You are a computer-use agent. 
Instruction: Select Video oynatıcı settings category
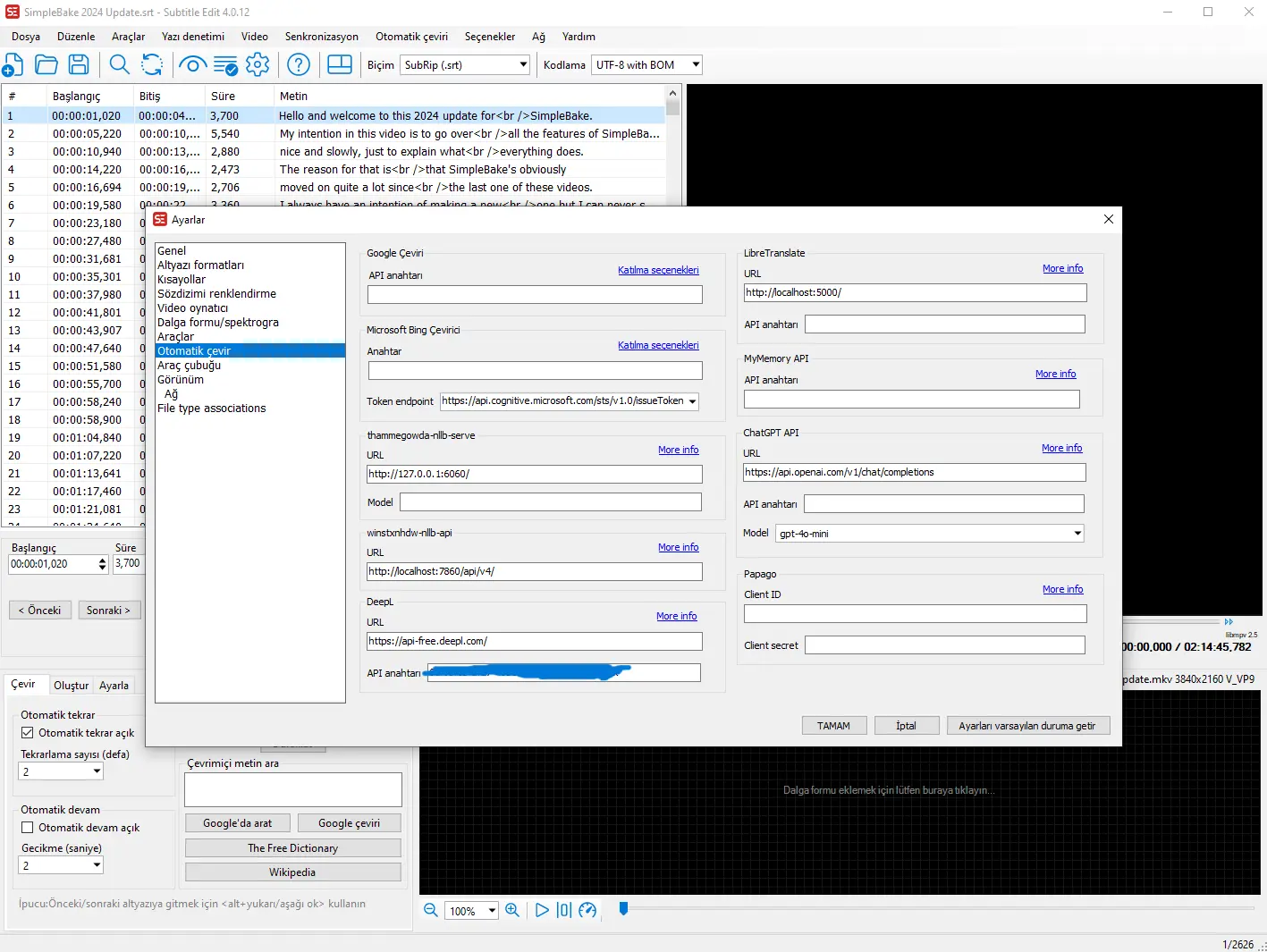tap(193, 308)
